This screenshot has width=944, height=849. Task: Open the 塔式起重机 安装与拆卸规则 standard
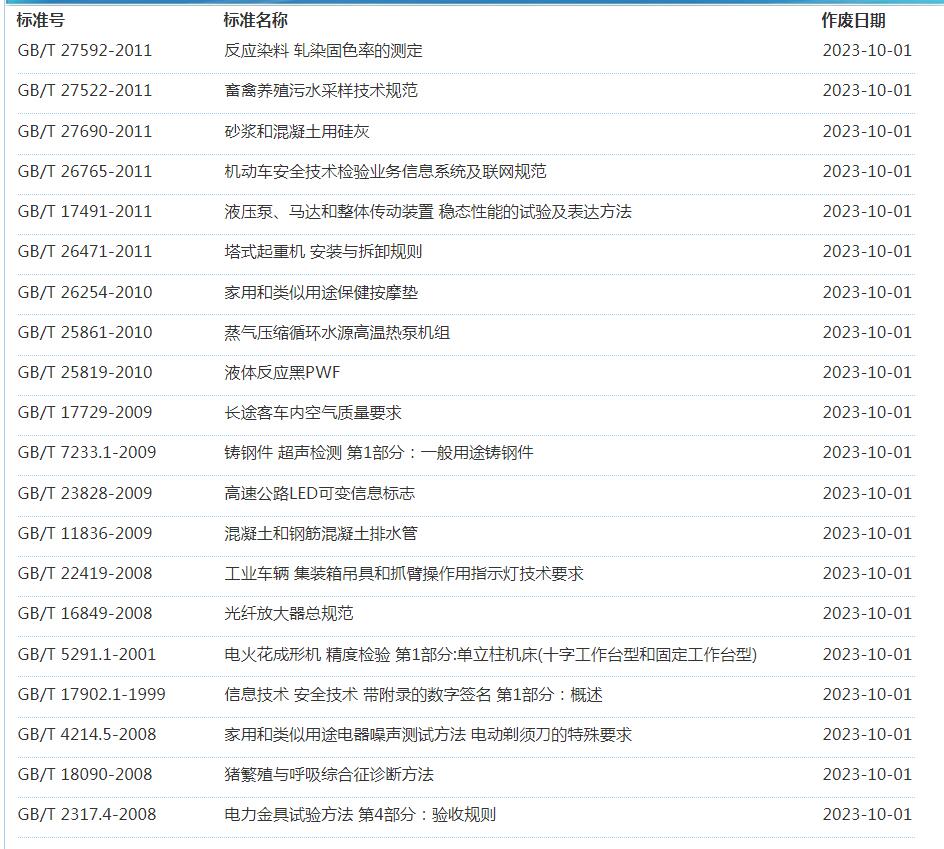click(323, 251)
